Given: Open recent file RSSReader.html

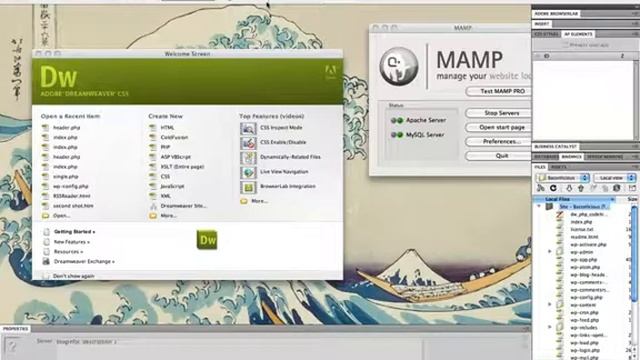Looking at the screenshot, I should pos(71,196).
